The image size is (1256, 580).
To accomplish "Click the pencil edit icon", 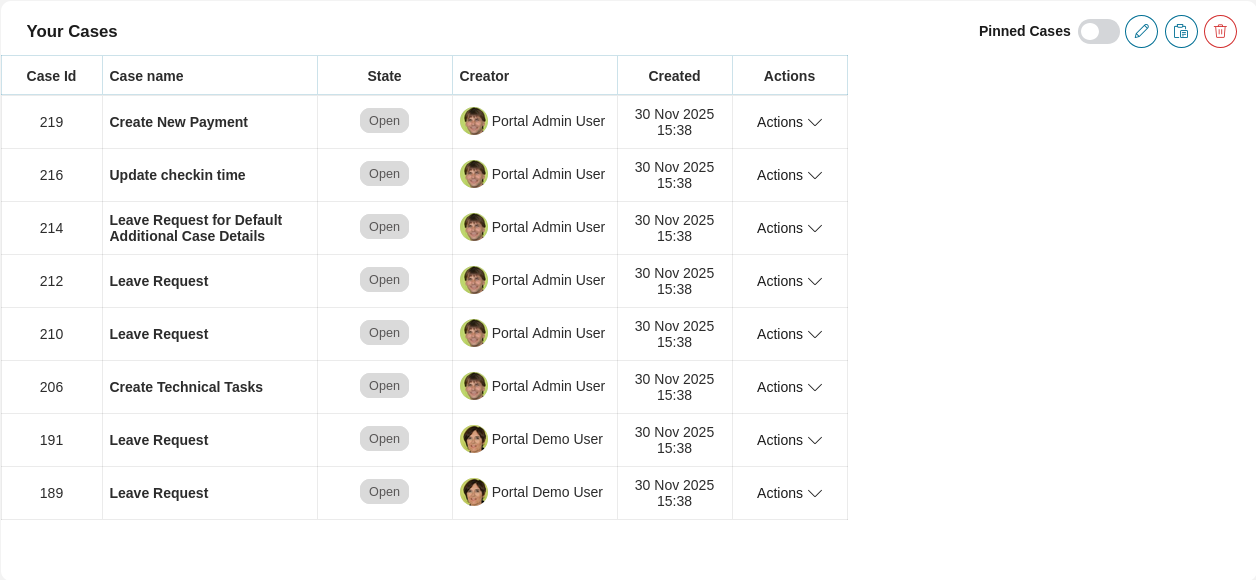I will [1141, 31].
